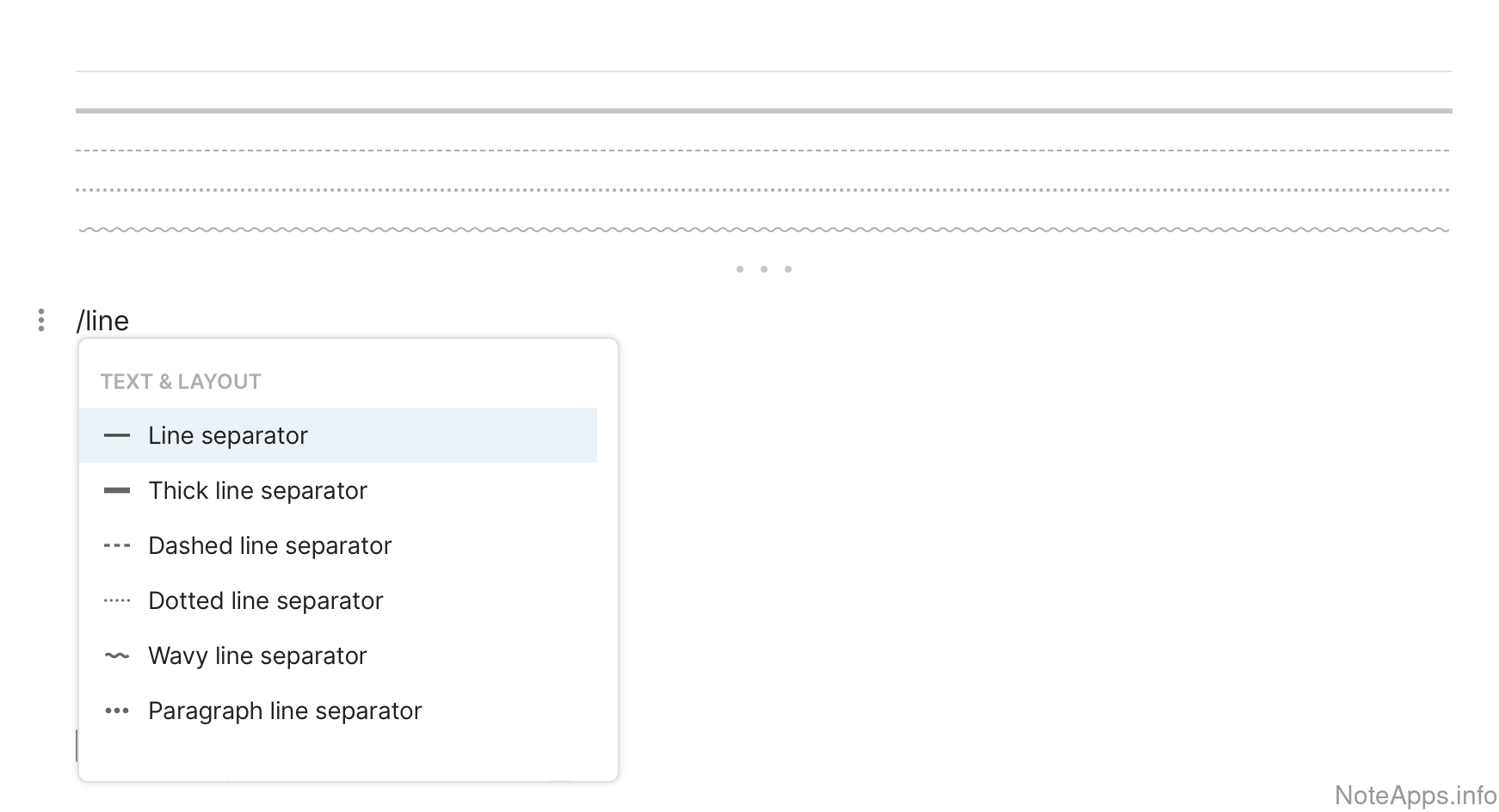
Task: Pick the "Dashed line separator" text entry
Action: click(269, 546)
